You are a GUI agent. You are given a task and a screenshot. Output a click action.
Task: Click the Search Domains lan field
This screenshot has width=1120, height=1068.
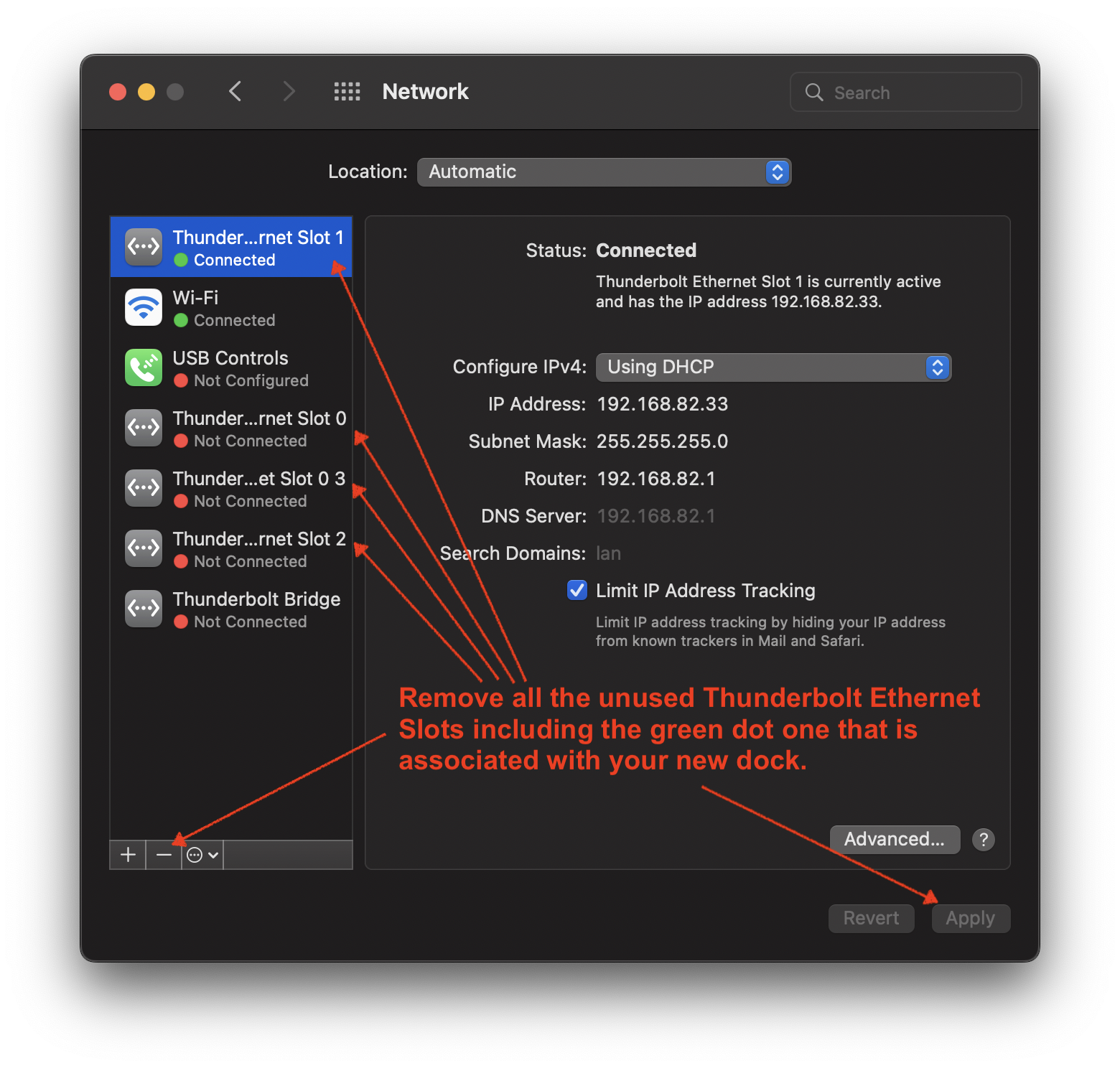coord(609,553)
